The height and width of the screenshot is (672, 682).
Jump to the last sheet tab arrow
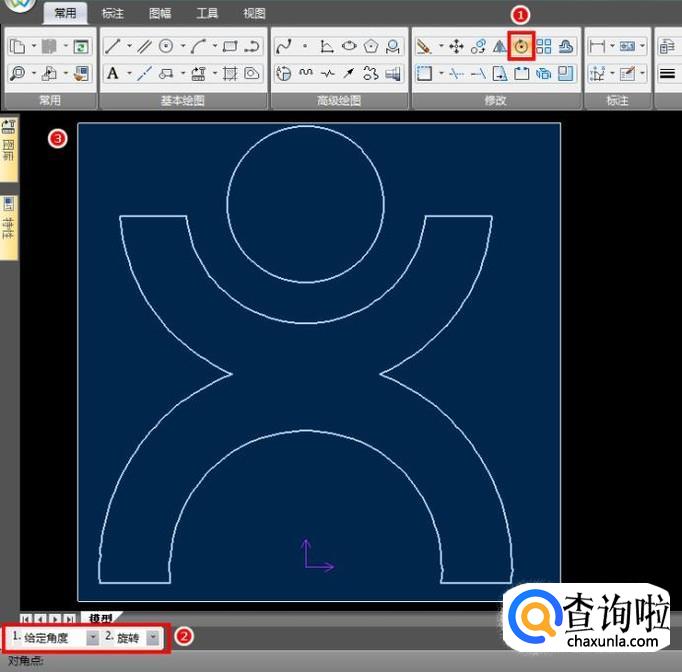coord(69,620)
